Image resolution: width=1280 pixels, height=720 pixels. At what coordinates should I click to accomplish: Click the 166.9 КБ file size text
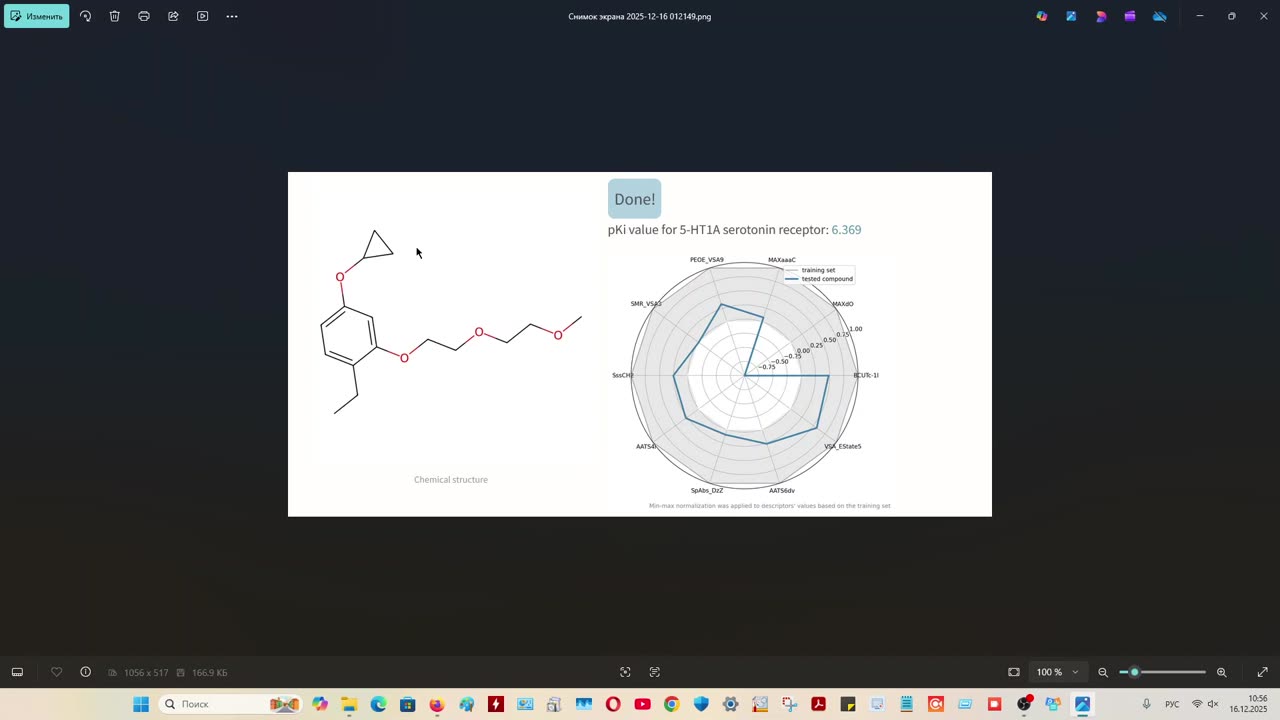coord(209,672)
